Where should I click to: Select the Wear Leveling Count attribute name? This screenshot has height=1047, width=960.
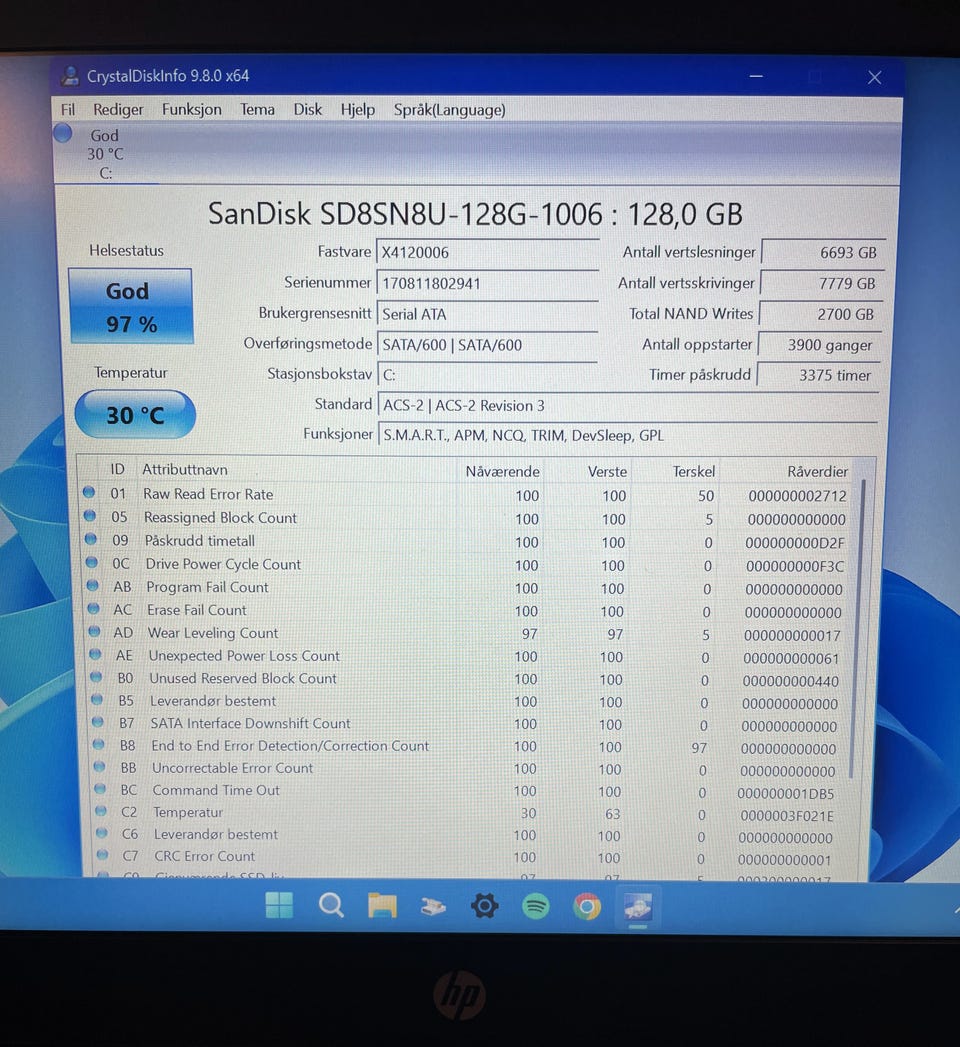point(213,633)
